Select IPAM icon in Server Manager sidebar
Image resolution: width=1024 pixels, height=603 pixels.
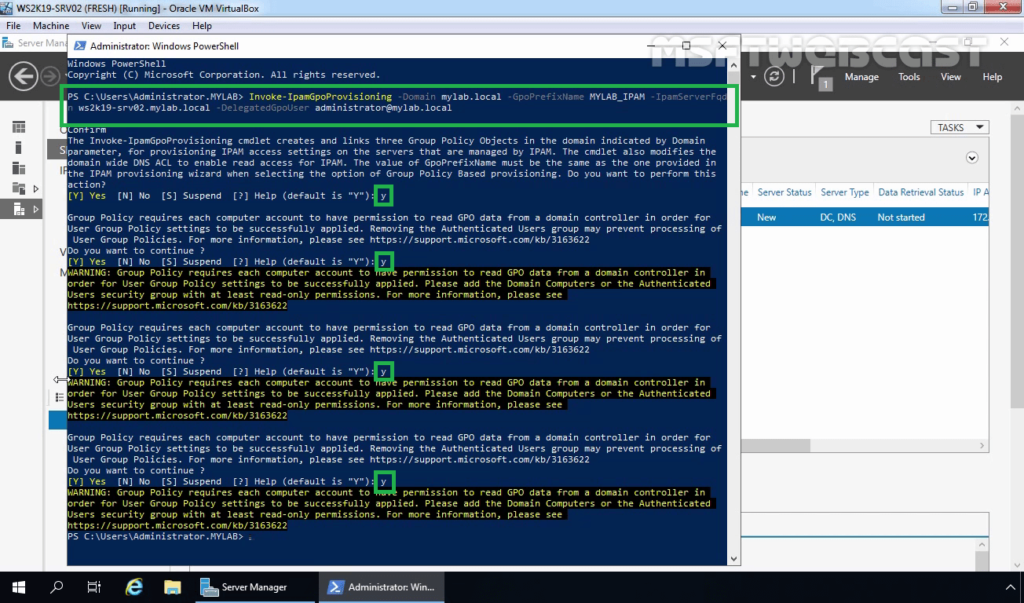pyautogui.click(x=18, y=210)
